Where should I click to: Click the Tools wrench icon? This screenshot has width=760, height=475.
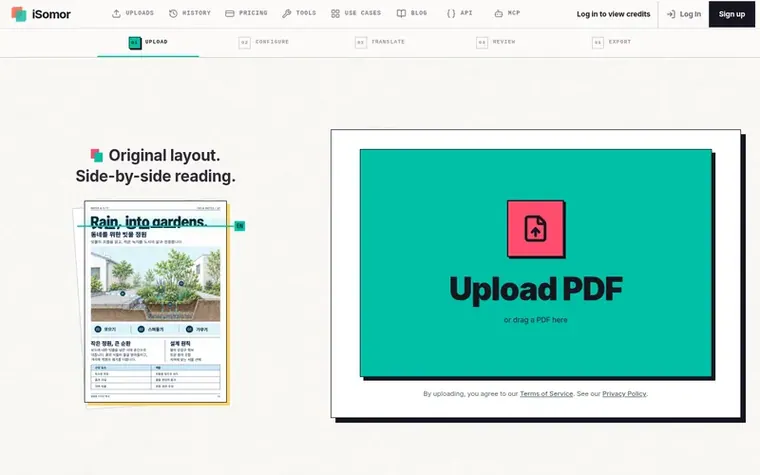(x=286, y=14)
